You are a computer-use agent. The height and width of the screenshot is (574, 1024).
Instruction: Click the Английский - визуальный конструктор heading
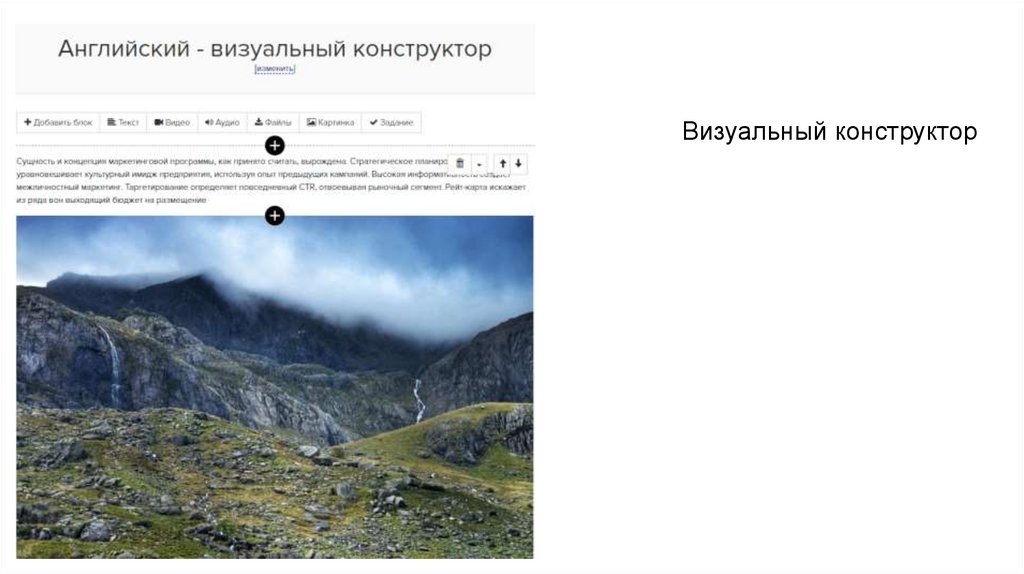(x=275, y=48)
